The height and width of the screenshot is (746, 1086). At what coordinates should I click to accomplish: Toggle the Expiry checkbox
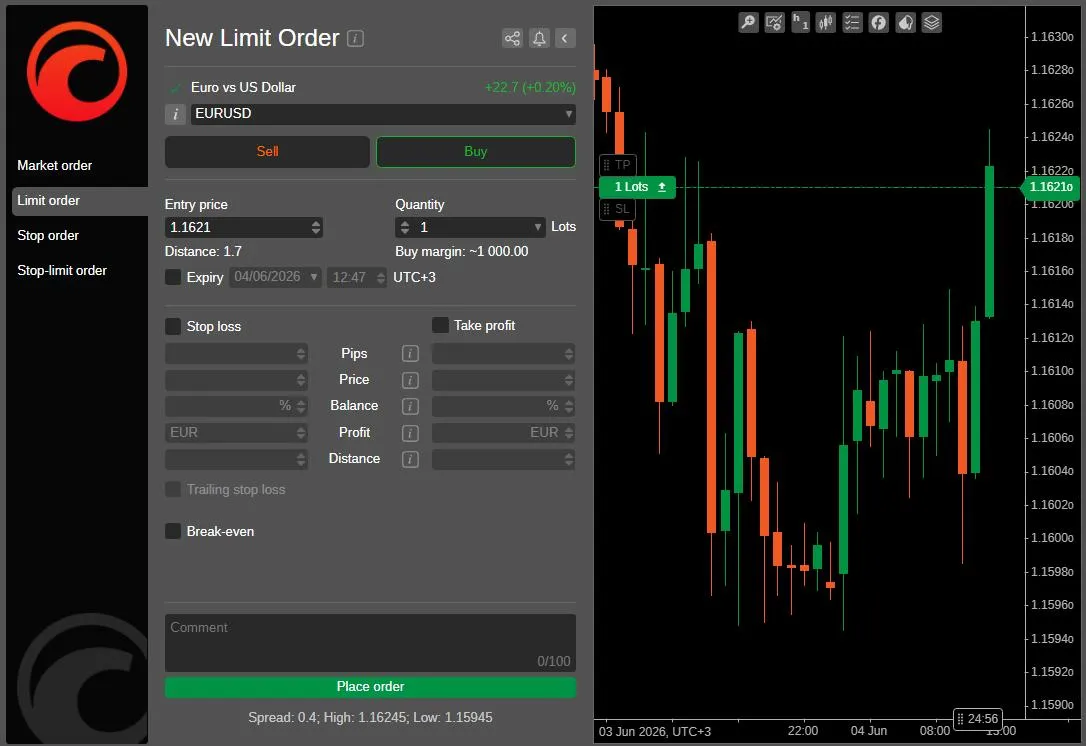tap(173, 277)
